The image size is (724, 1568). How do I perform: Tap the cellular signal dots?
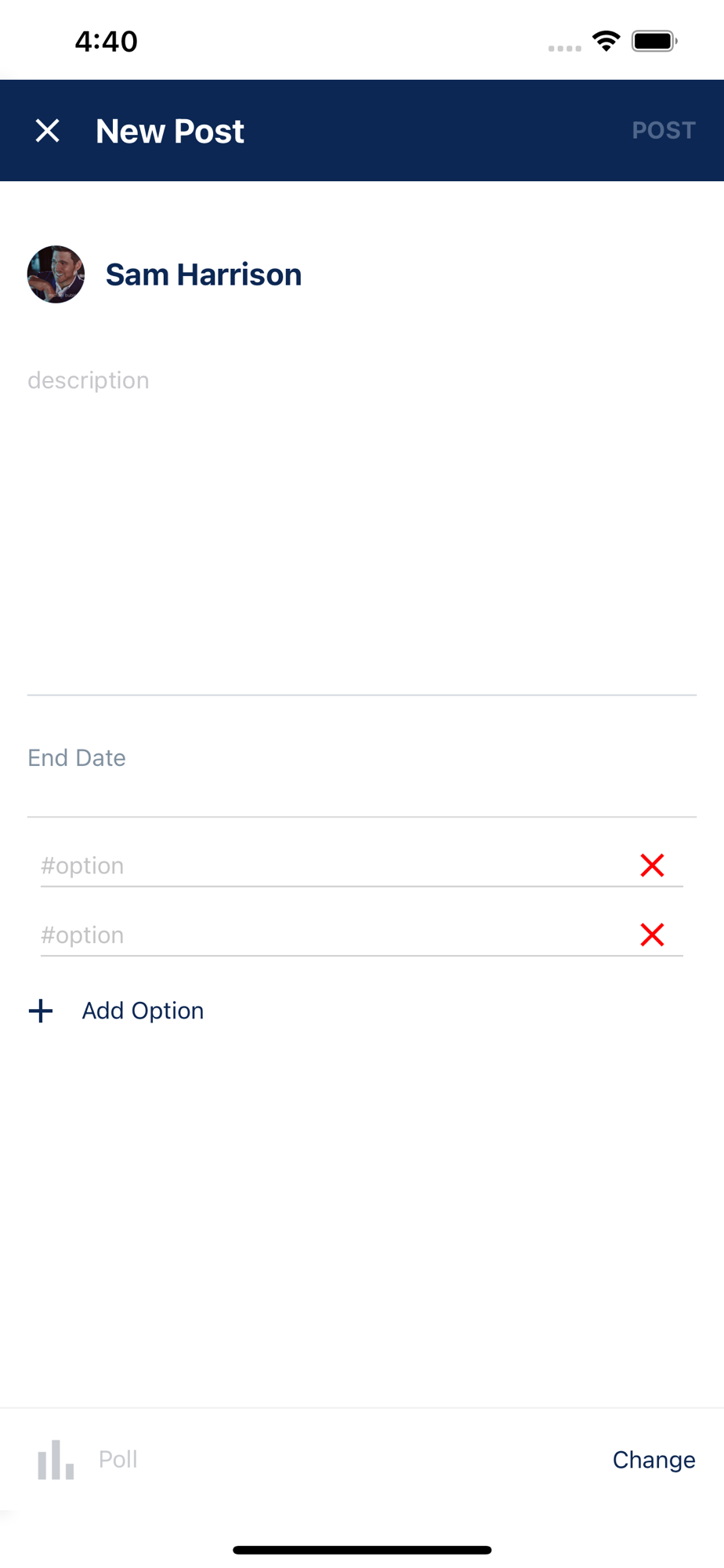[x=564, y=49]
